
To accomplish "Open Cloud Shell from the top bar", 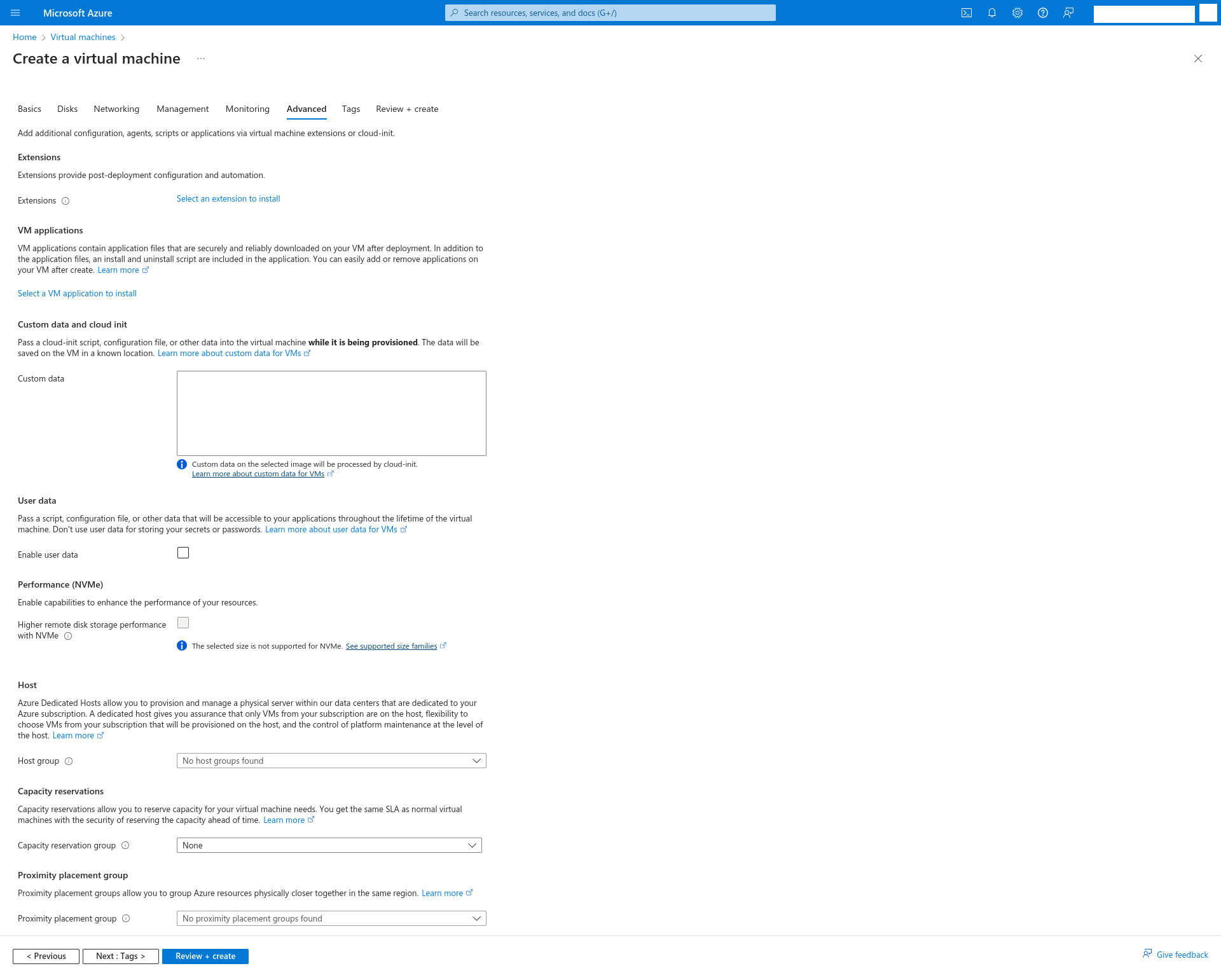I will pyautogui.click(x=967, y=13).
